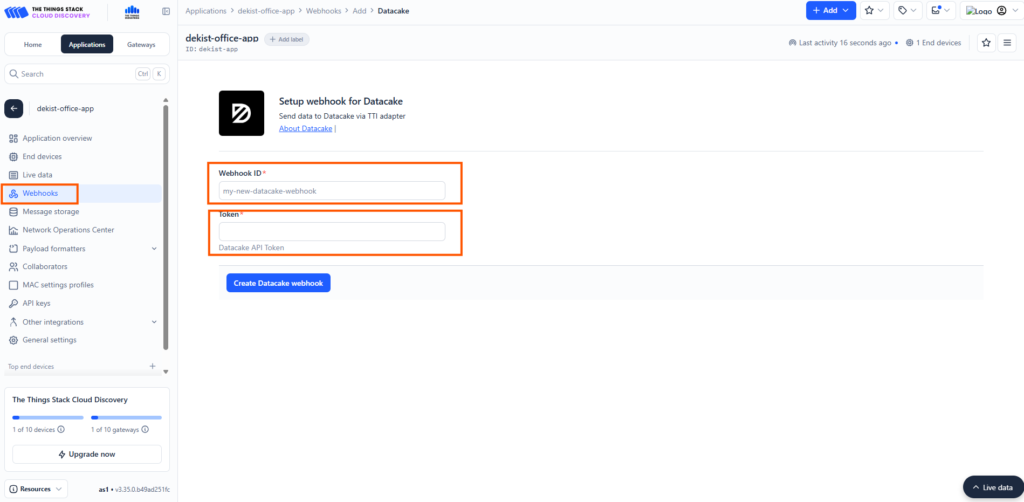Click the info icon beside 1 of 10 devices

(x=61, y=430)
